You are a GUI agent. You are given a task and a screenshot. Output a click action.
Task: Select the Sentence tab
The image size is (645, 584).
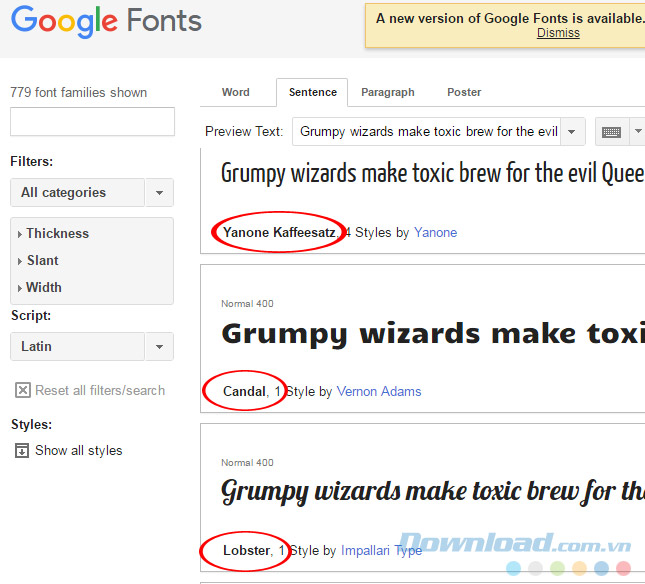[x=313, y=92]
